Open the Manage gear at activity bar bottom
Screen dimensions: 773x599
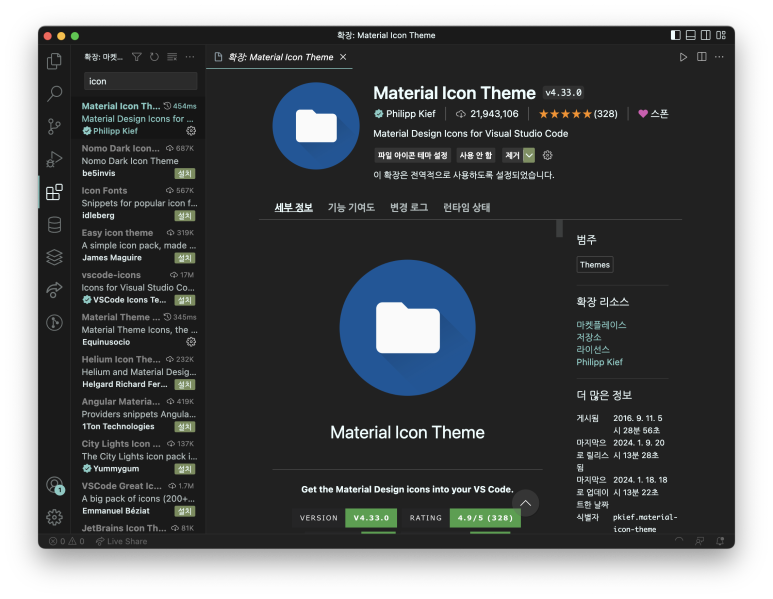tap(54, 517)
